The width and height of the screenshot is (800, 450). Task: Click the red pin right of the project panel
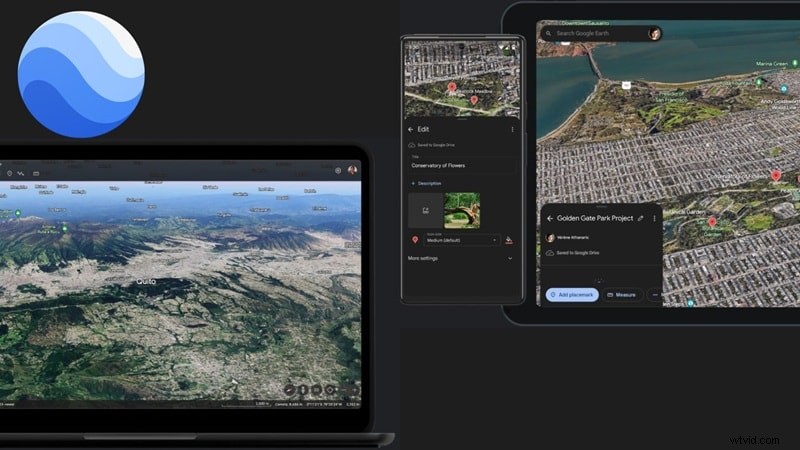(x=712, y=222)
